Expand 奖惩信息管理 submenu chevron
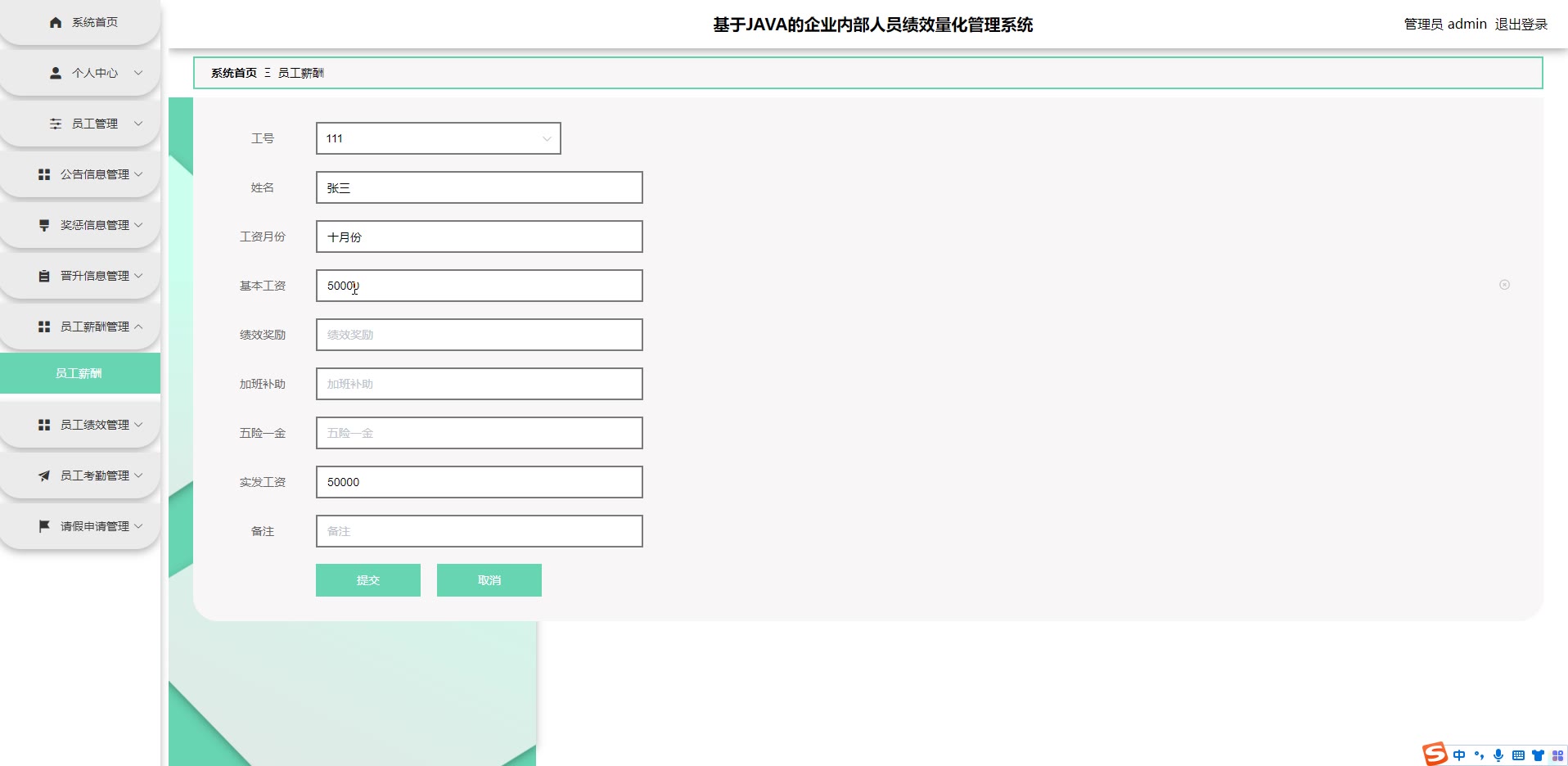Viewport: 1568px width, 766px height. pos(138,225)
